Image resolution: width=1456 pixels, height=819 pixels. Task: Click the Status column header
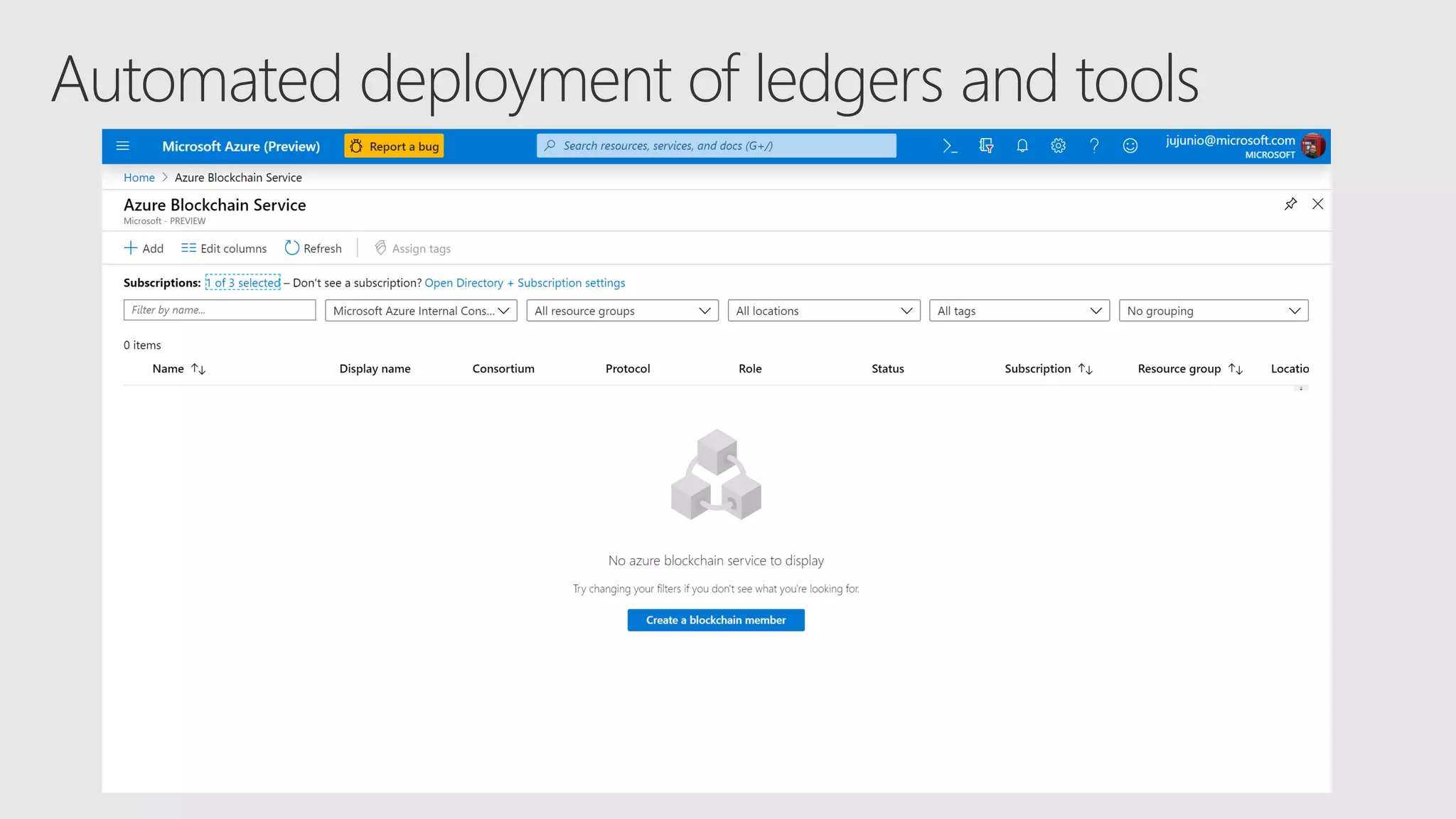tap(888, 368)
